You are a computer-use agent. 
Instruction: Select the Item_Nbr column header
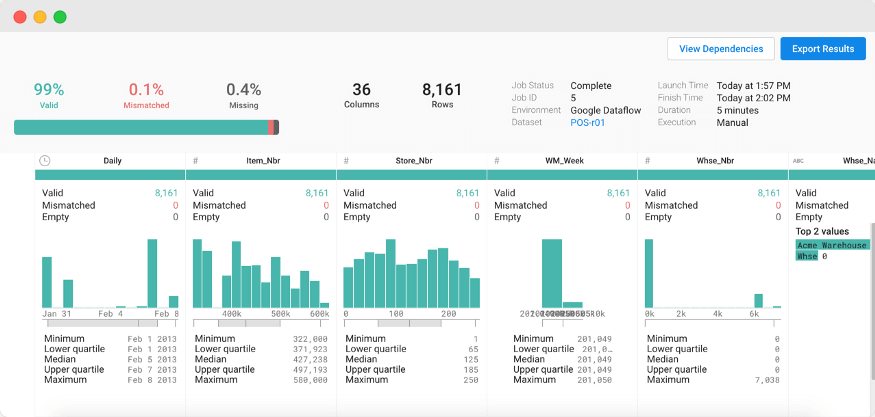tap(263, 161)
